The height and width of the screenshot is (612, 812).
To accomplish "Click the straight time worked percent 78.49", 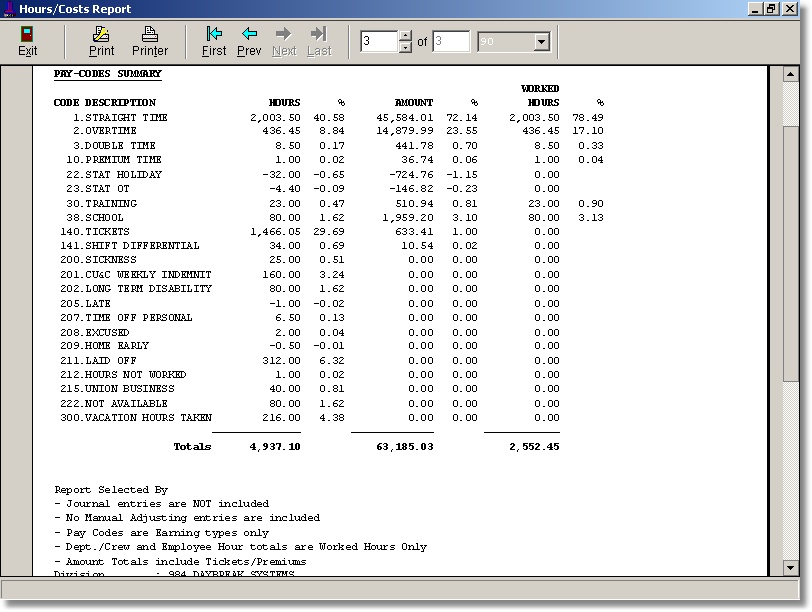I will [588, 118].
